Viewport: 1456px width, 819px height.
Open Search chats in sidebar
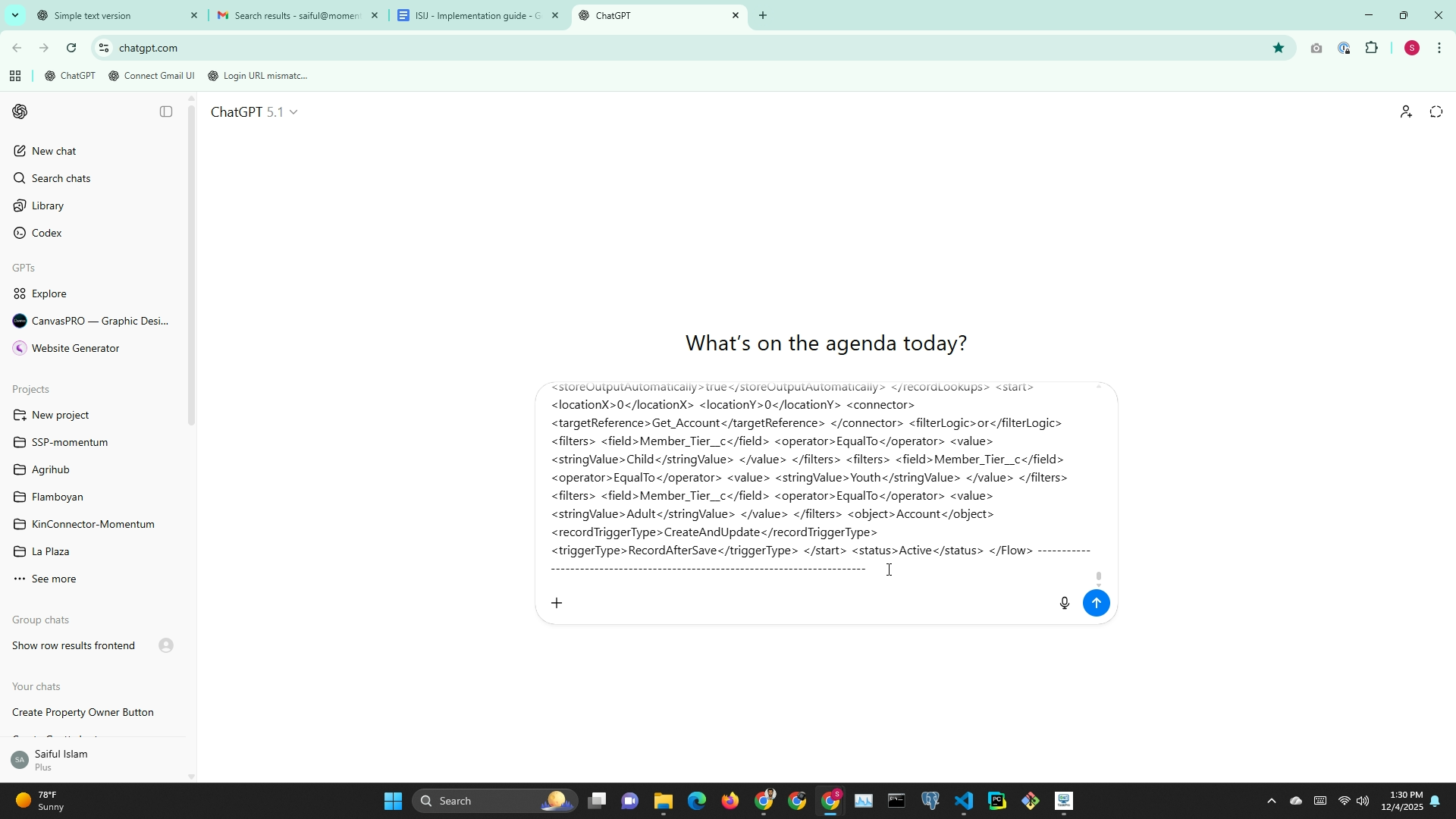[x=61, y=178]
